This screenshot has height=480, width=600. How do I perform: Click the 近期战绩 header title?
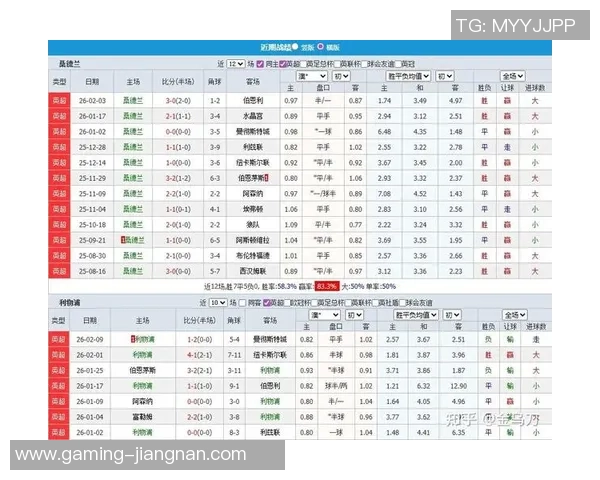point(276,47)
